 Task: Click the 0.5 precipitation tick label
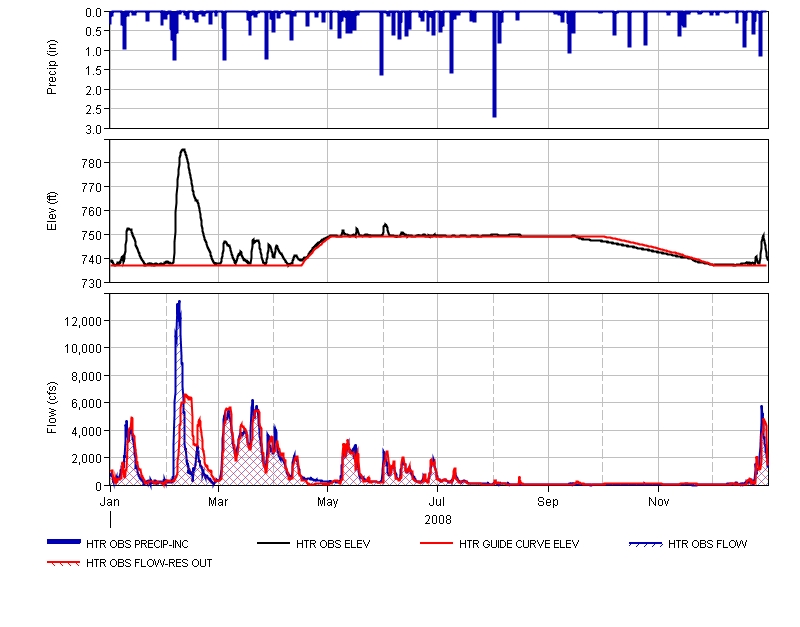click(94, 32)
